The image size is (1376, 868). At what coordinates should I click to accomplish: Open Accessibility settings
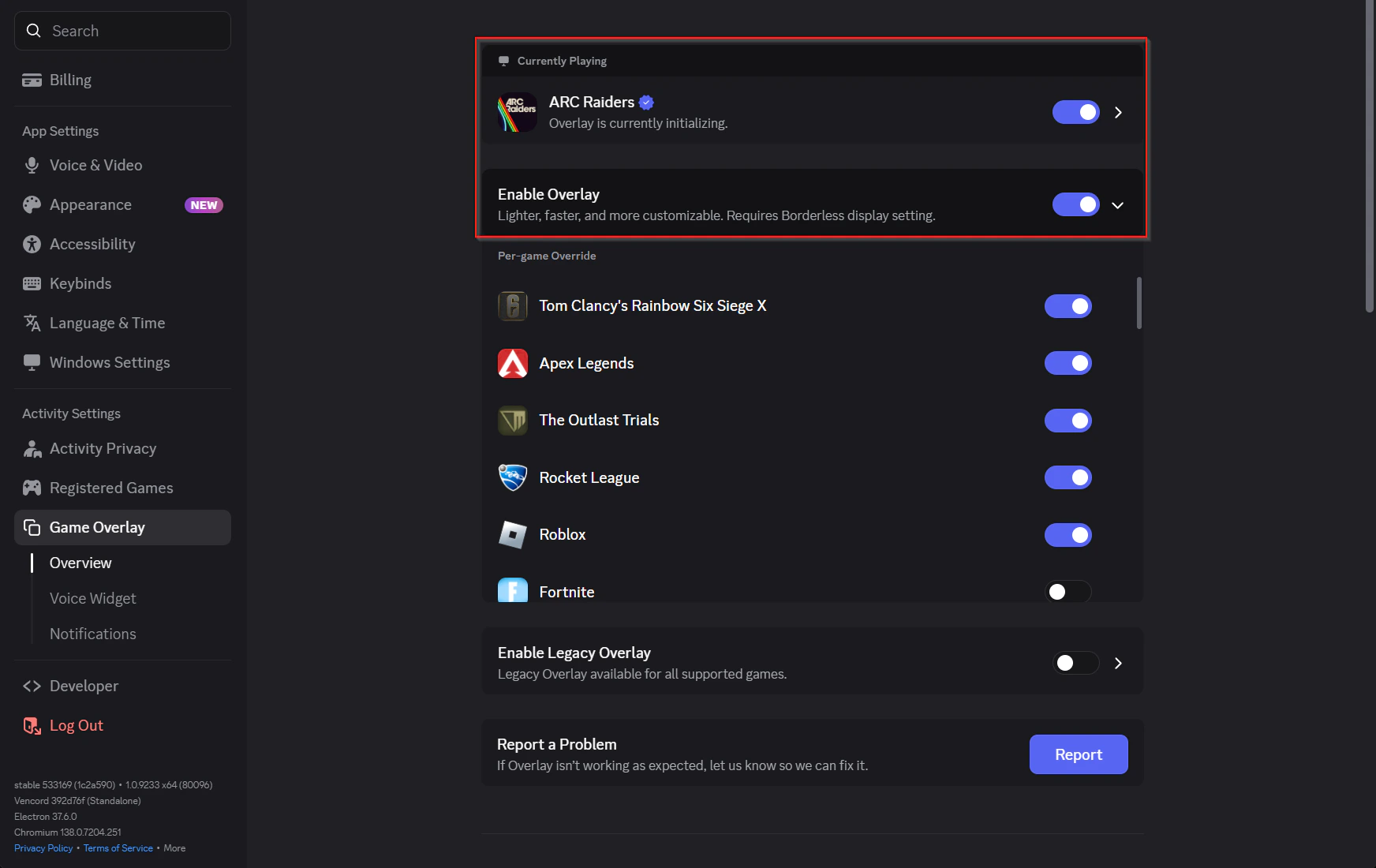click(x=122, y=244)
